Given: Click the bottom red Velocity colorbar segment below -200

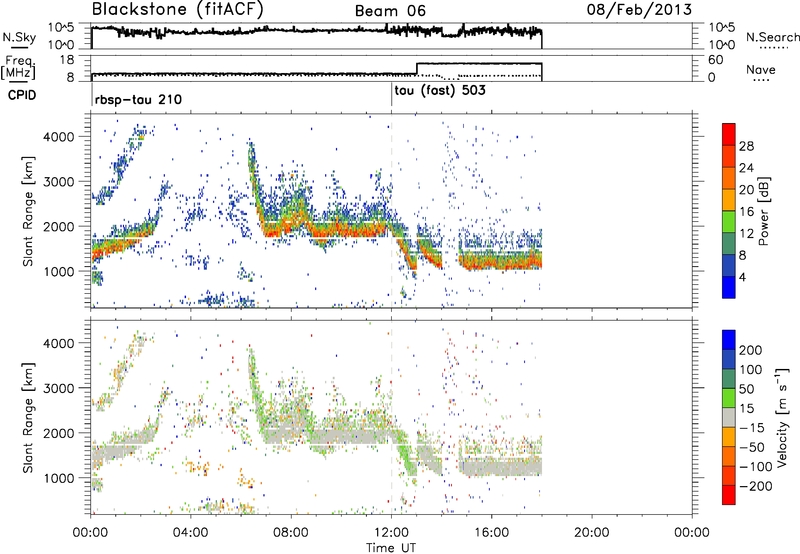Looking at the screenshot, I should click(x=729, y=495).
